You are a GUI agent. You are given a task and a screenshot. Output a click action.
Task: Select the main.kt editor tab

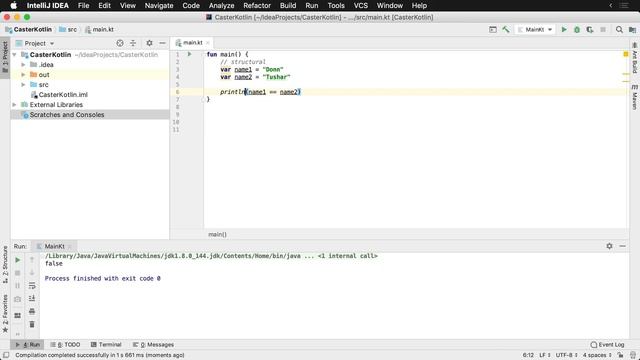[192, 42]
